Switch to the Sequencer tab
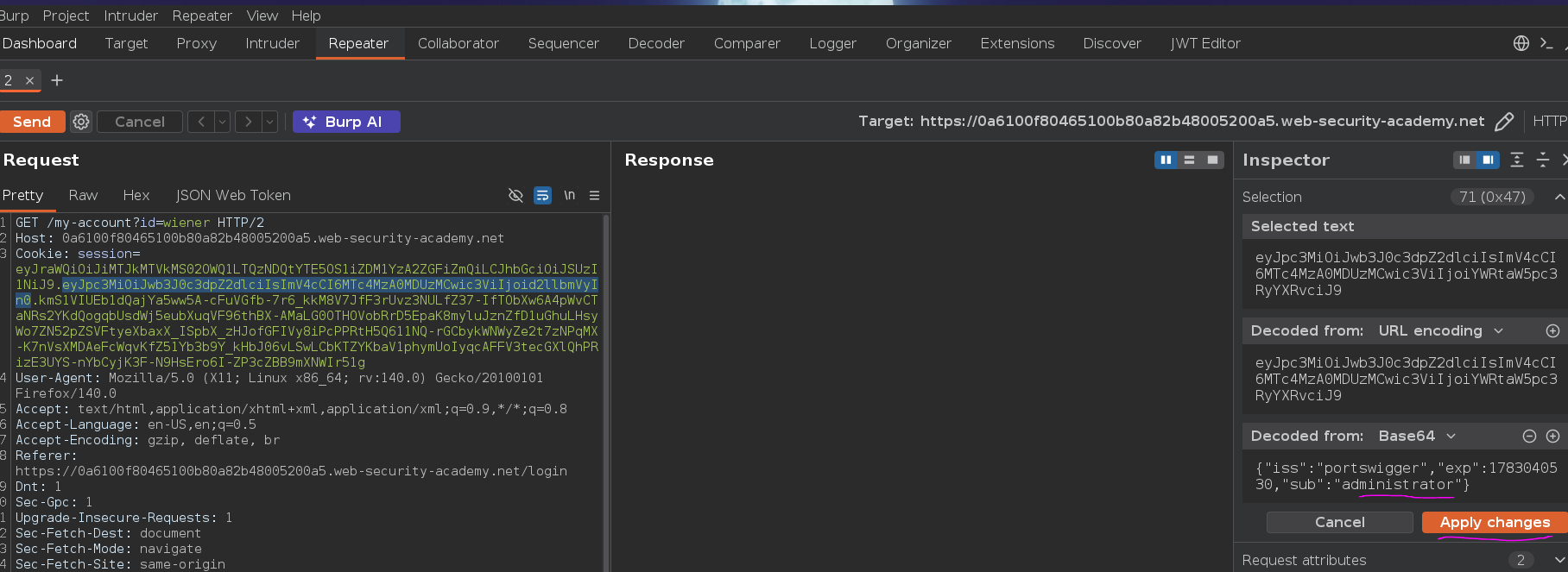Image resolution: width=1568 pixels, height=572 pixels. click(x=564, y=43)
